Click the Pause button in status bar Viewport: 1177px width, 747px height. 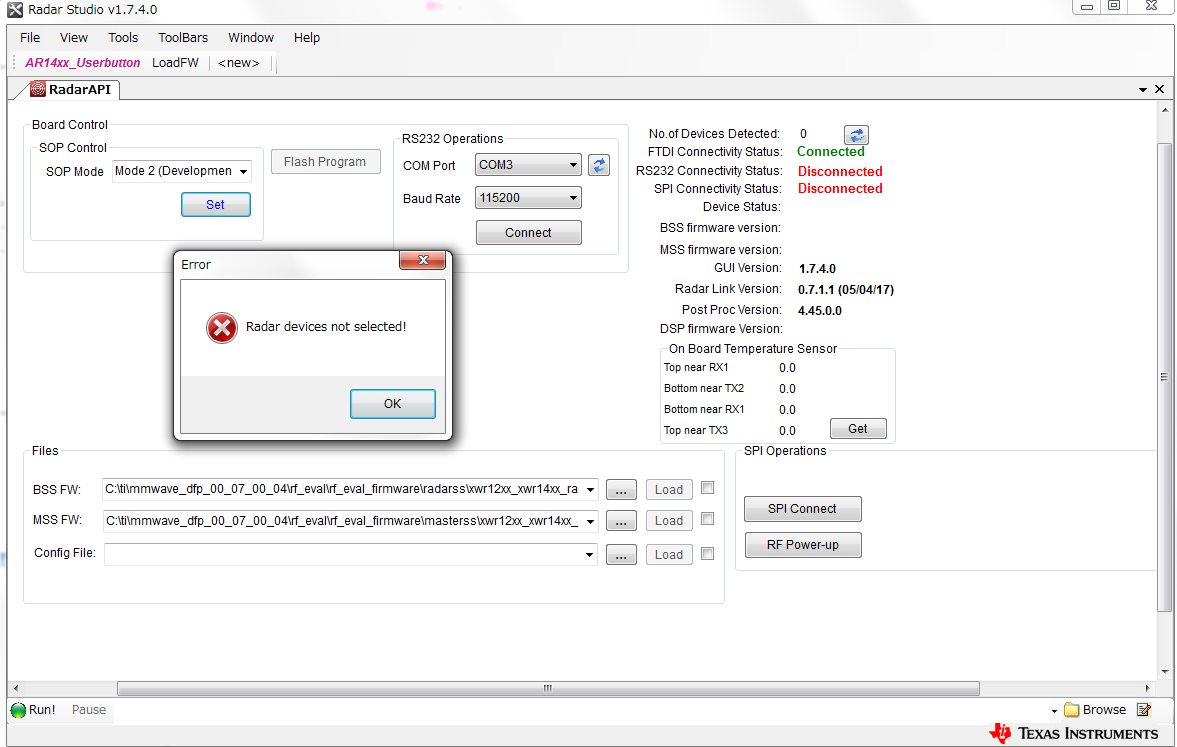click(x=89, y=710)
